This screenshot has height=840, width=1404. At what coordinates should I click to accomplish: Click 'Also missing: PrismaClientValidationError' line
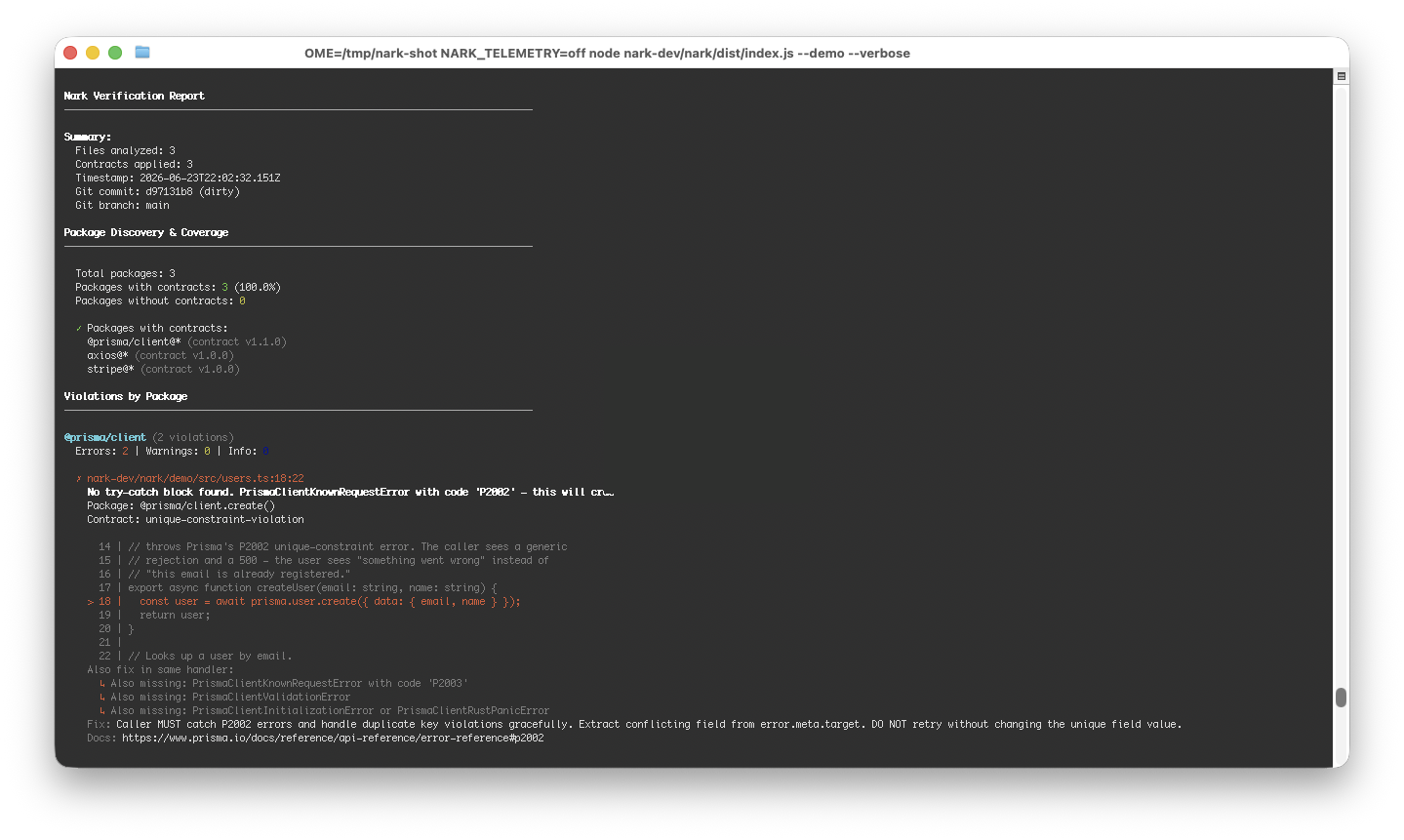pyautogui.click(x=224, y=697)
